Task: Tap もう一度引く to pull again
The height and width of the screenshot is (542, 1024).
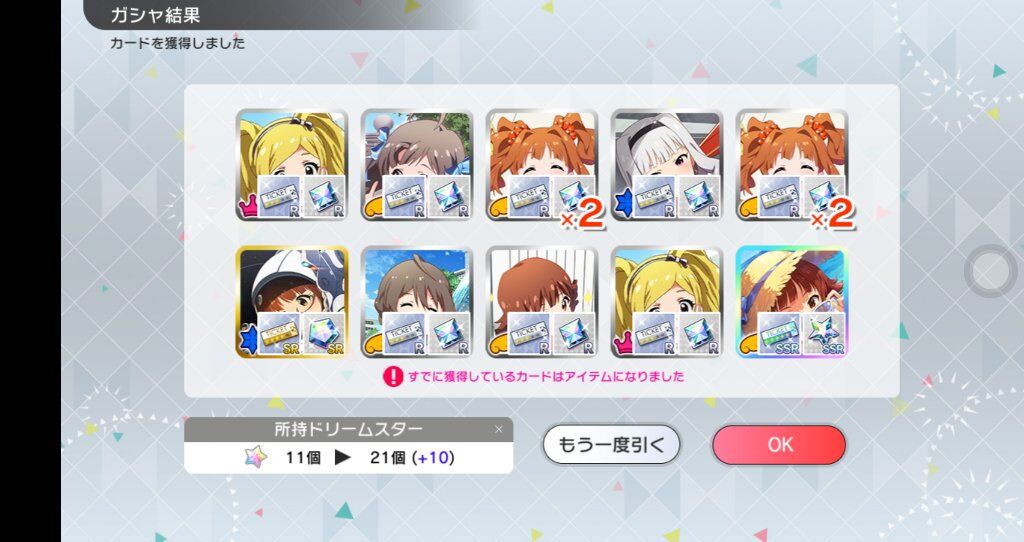Action: coord(611,445)
